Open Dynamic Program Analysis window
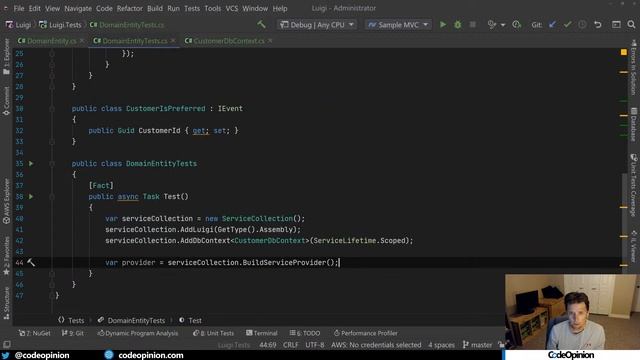 point(138,333)
